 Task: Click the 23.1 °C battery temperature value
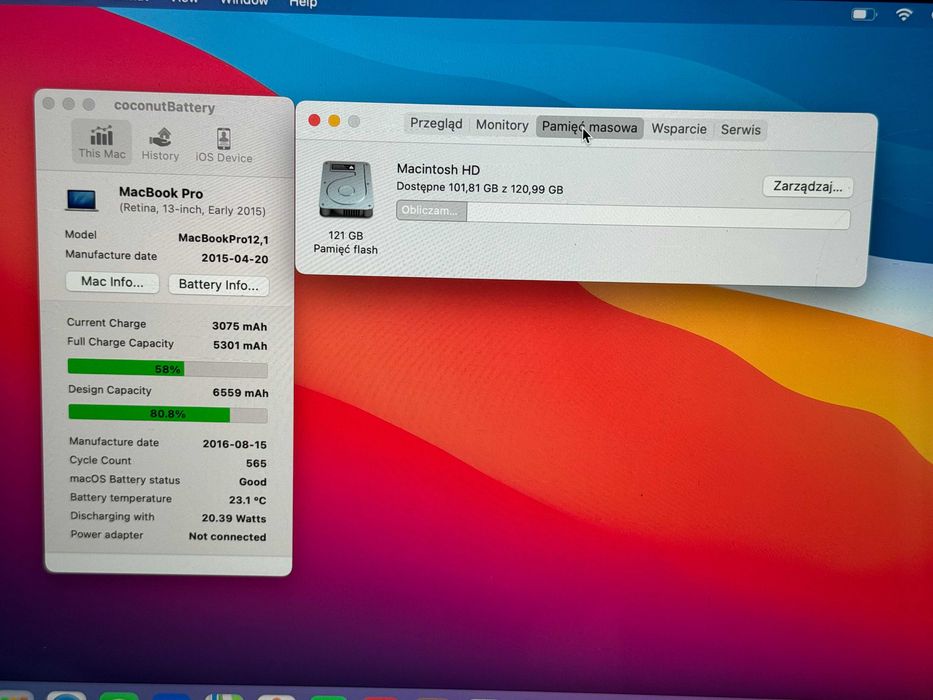pyautogui.click(x=248, y=500)
